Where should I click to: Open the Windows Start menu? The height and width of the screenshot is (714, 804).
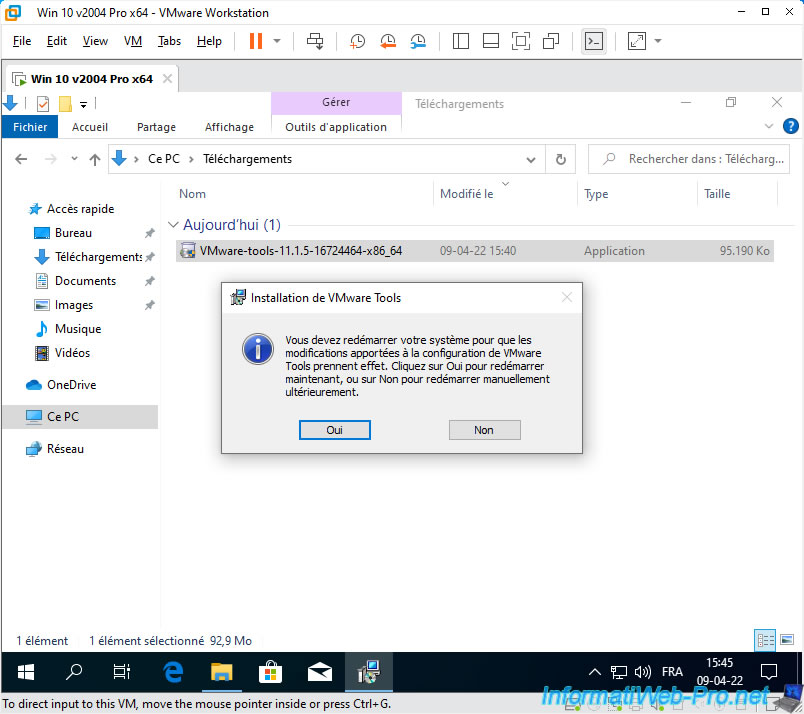point(26,671)
